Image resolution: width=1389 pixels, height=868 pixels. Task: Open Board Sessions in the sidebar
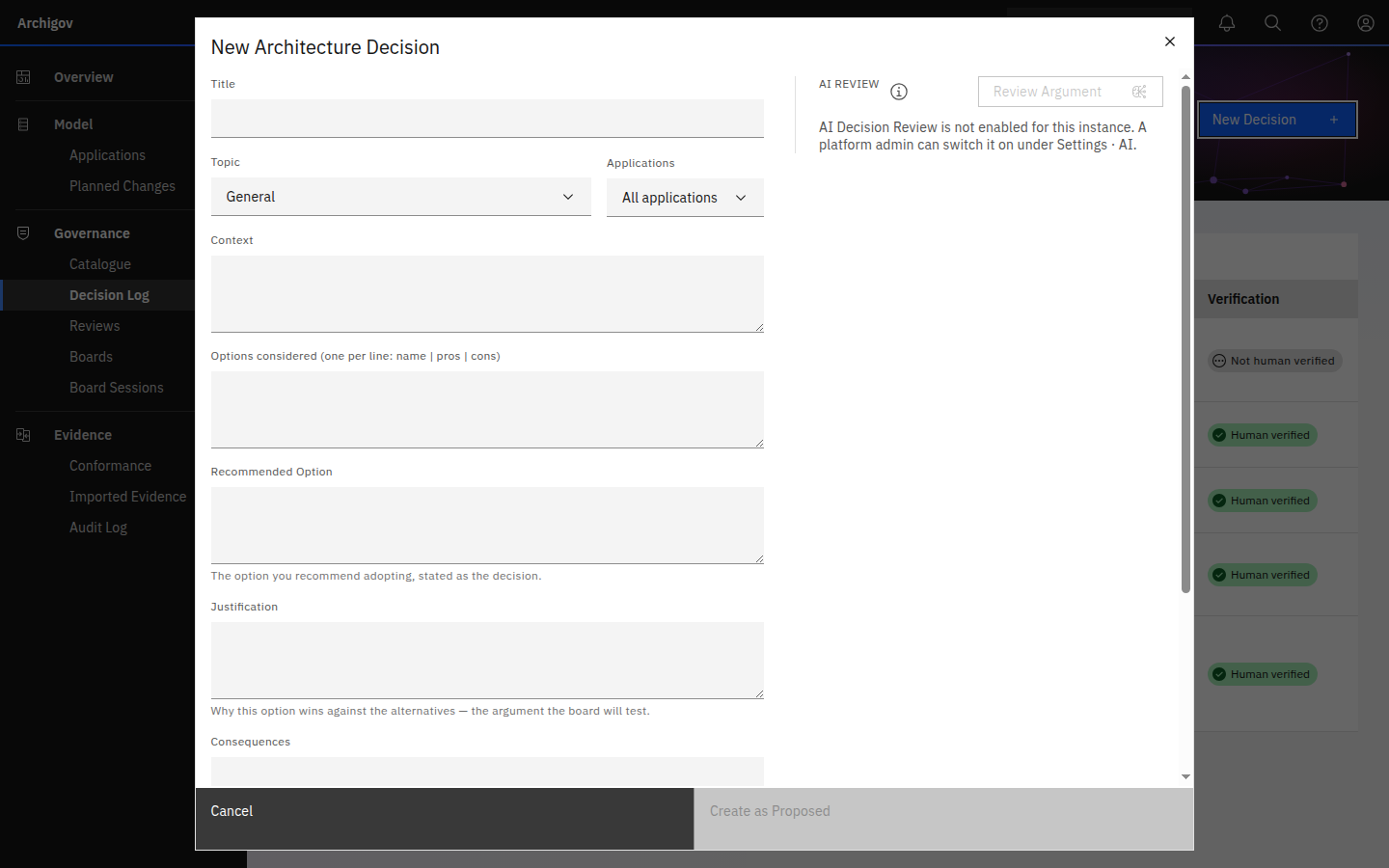(x=117, y=388)
